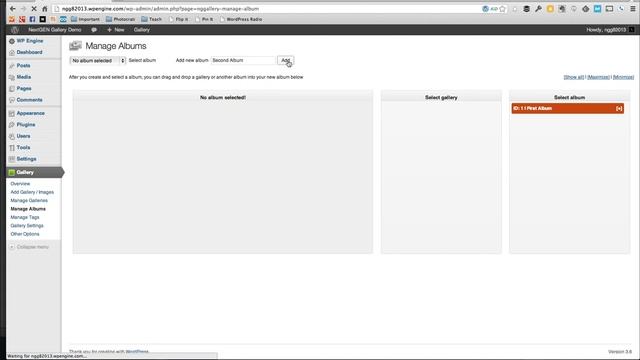This screenshot has width=640, height=360.
Task: Open the New content menu in admin bar
Action: point(116,30)
